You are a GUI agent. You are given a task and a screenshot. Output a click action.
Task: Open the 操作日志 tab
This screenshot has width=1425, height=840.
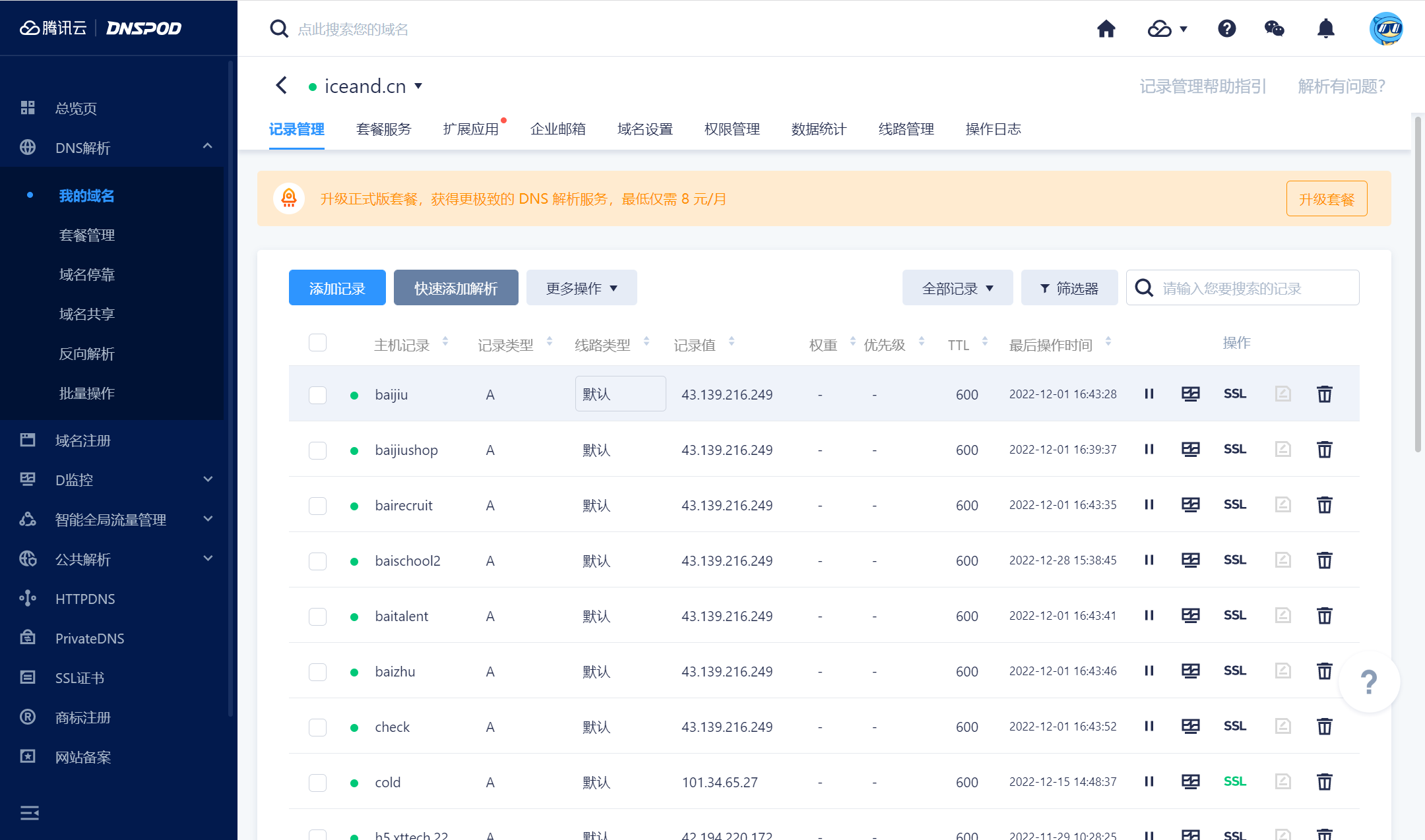tap(993, 129)
